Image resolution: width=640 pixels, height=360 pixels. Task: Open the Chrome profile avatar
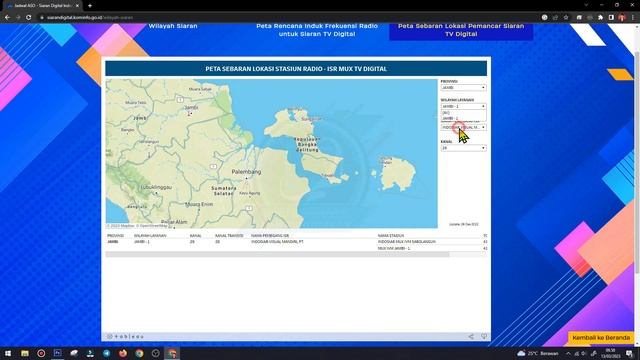click(x=622, y=18)
